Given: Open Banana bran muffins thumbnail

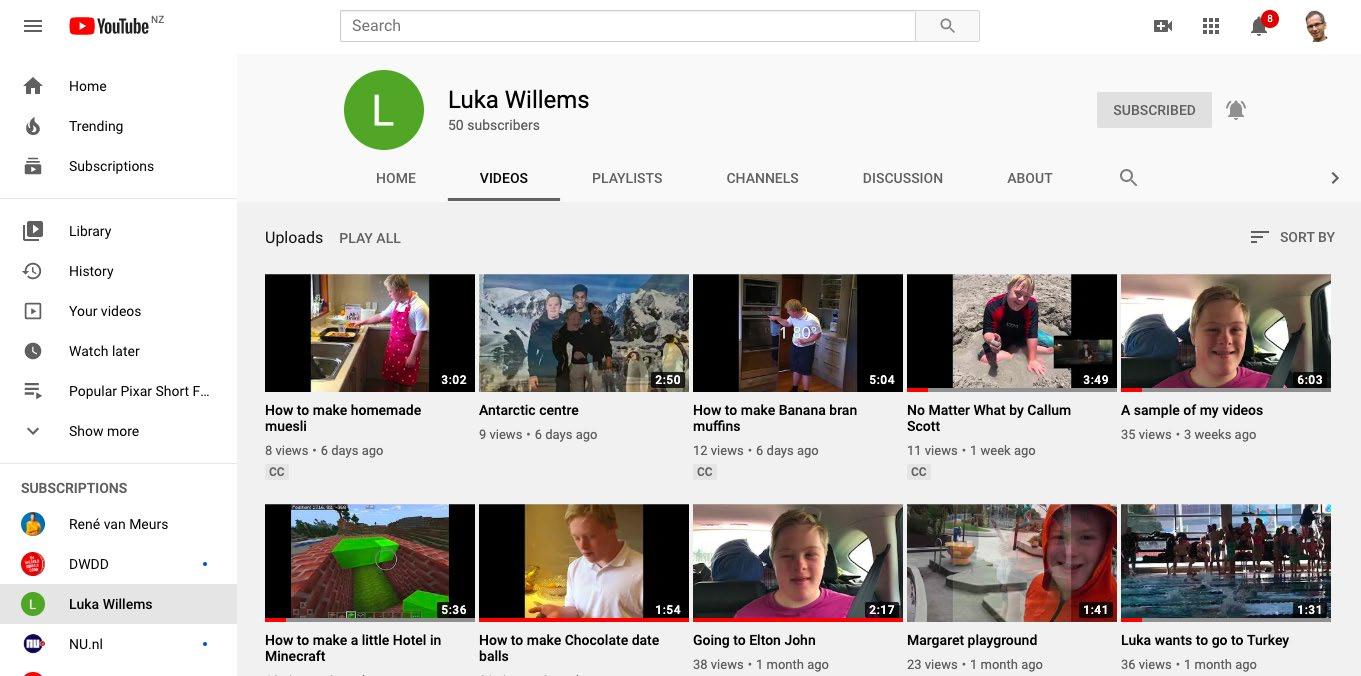Looking at the screenshot, I should point(798,333).
